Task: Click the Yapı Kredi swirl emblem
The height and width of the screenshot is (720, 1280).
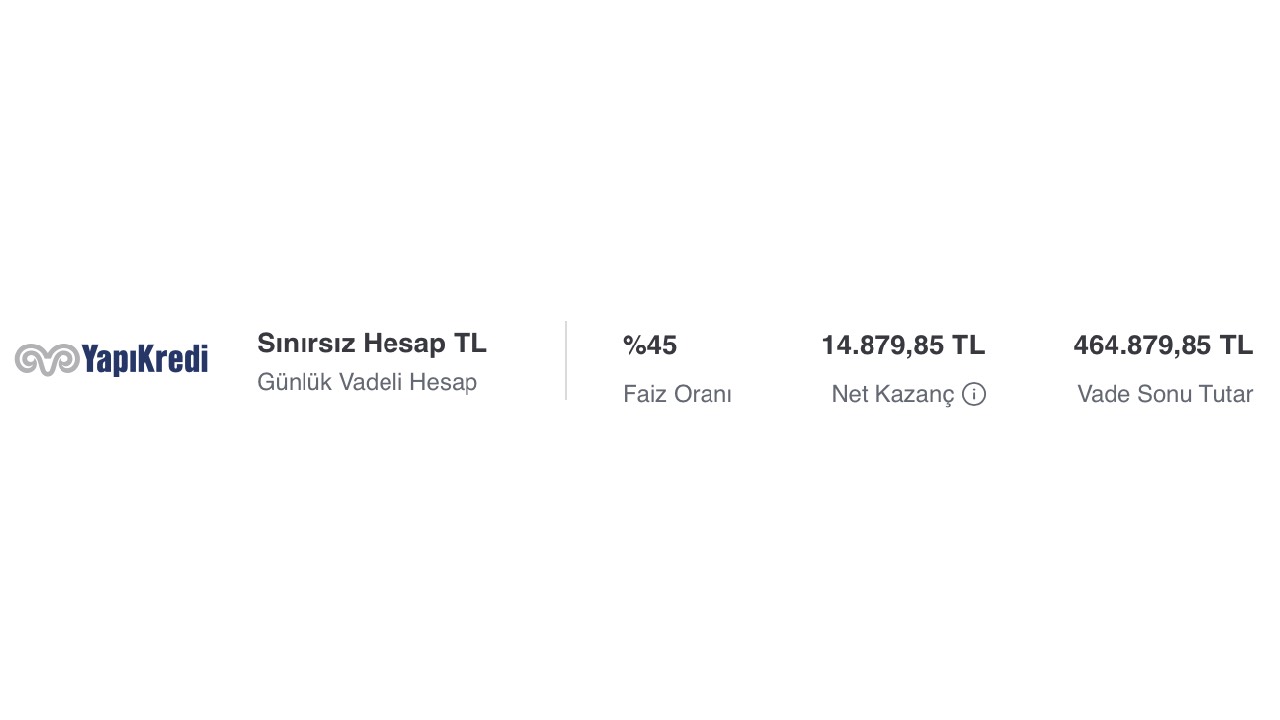Action: click(x=46, y=360)
